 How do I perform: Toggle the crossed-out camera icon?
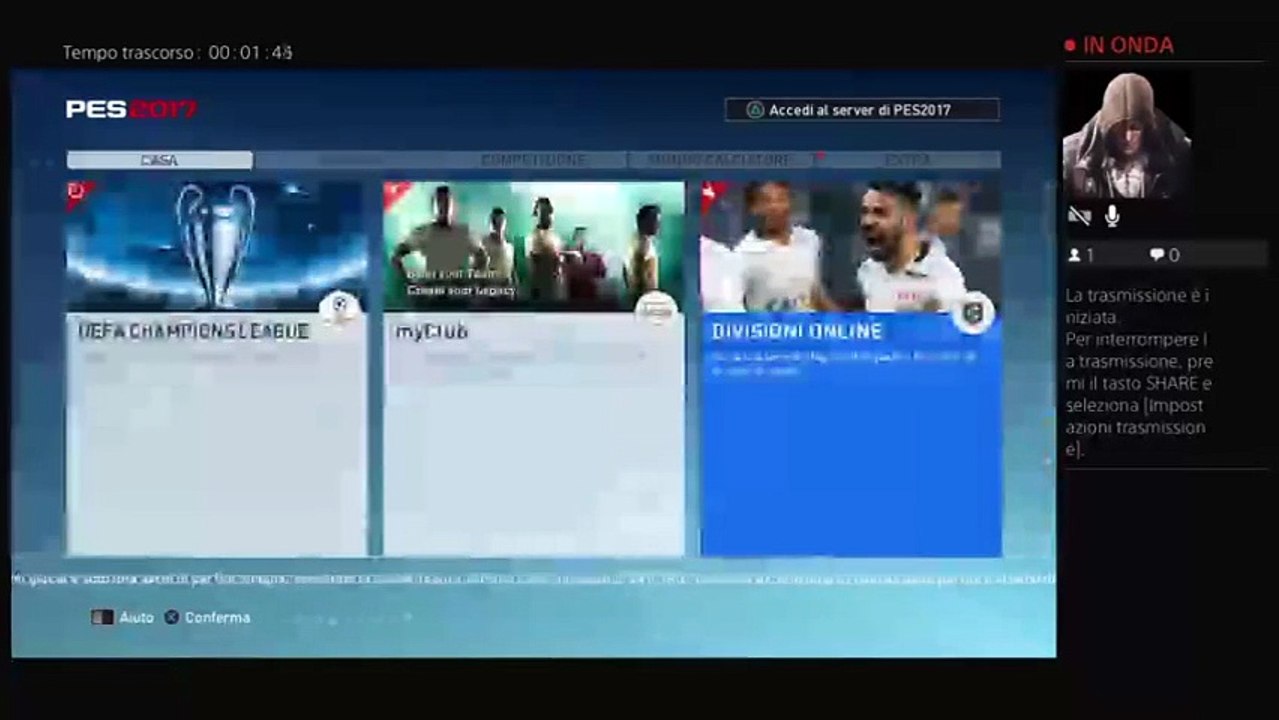(1079, 216)
